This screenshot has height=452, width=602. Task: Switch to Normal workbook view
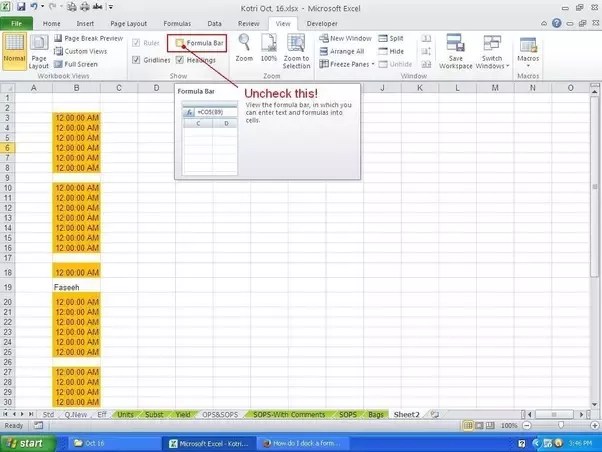pyautogui.click(x=14, y=51)
